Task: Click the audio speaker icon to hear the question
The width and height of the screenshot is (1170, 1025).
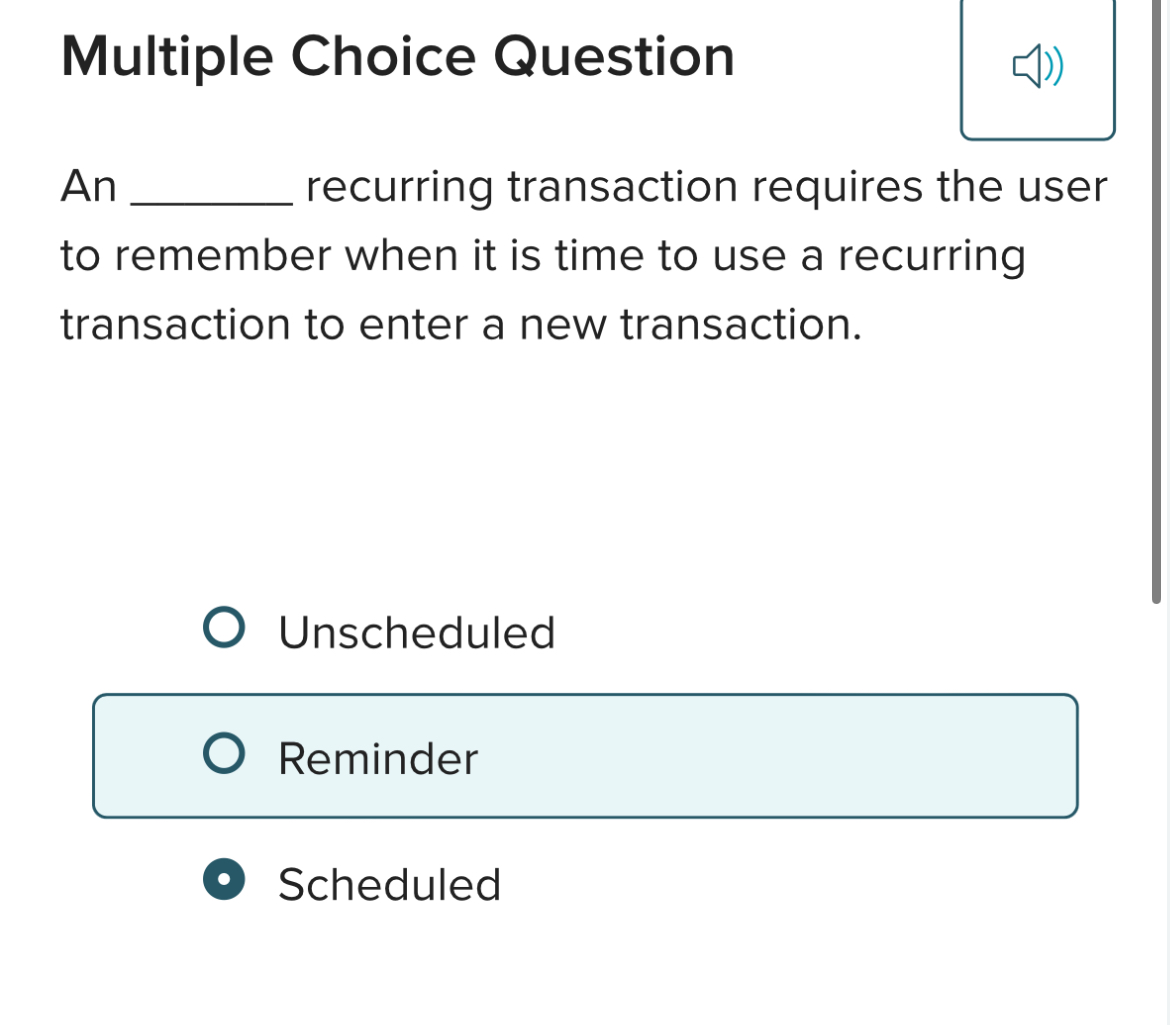Action: tap(1037, 68)
